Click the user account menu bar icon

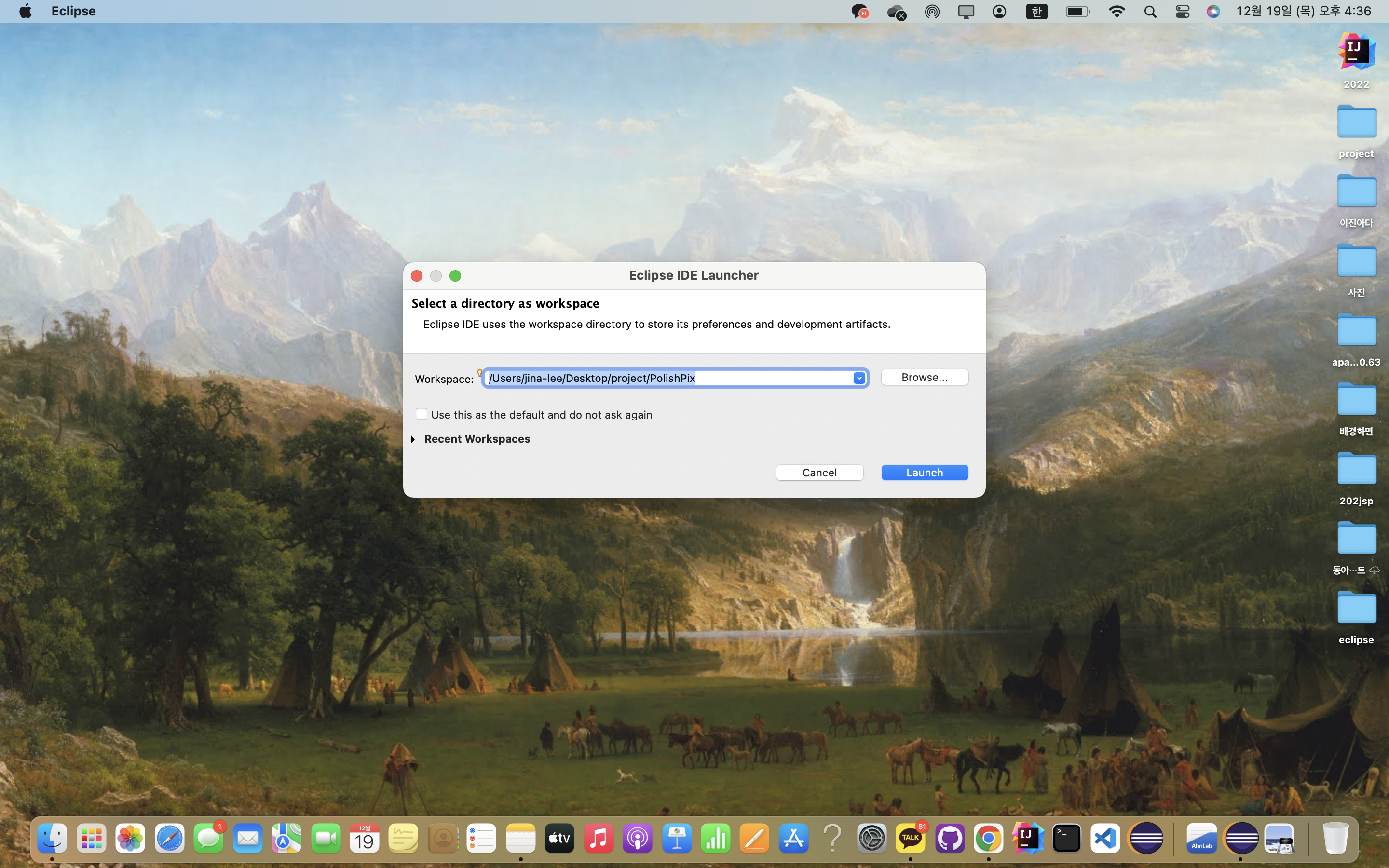pyautogui.click(x=999, y=12)
